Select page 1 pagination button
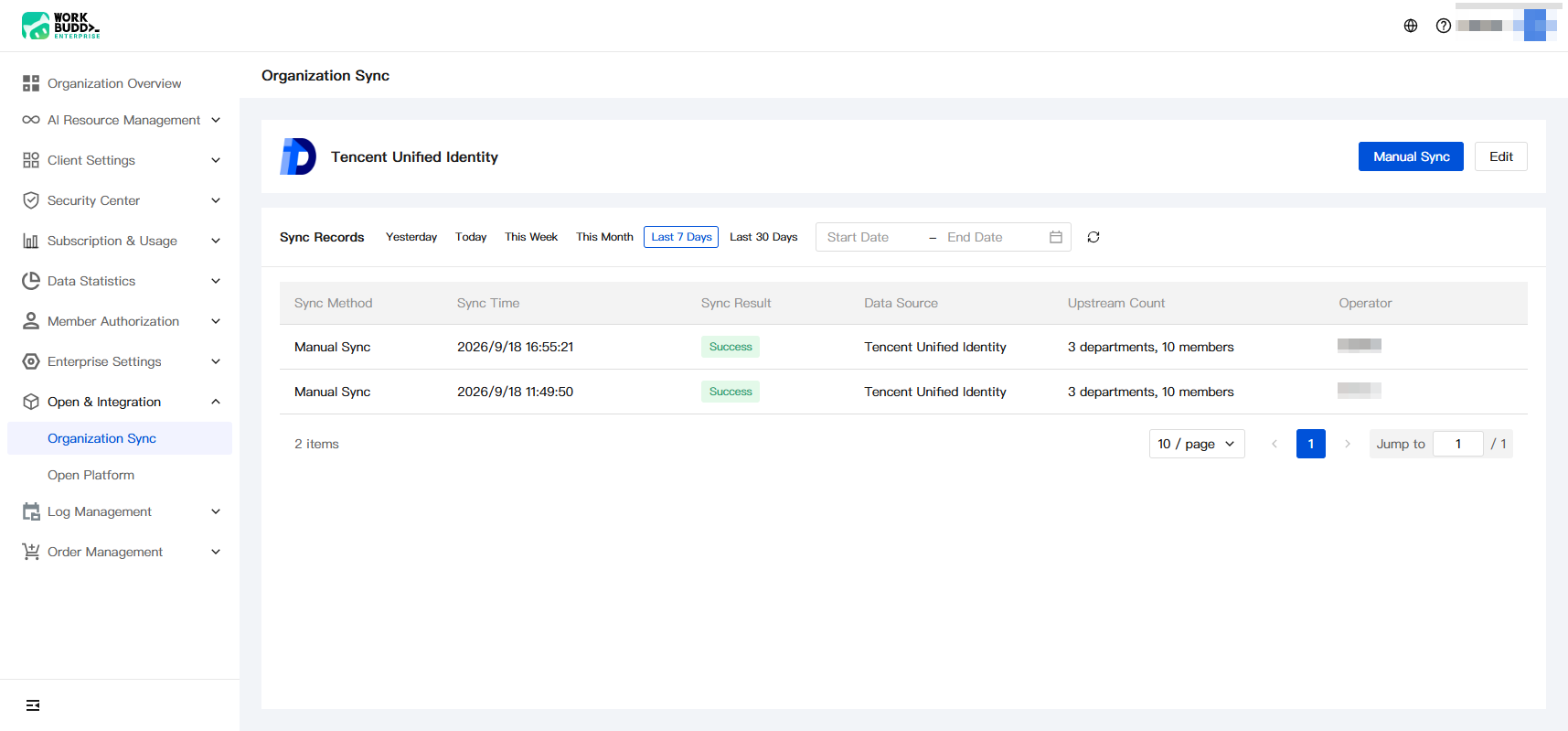The width and height of the screenshot is (1568, 731). [1311, 444]
